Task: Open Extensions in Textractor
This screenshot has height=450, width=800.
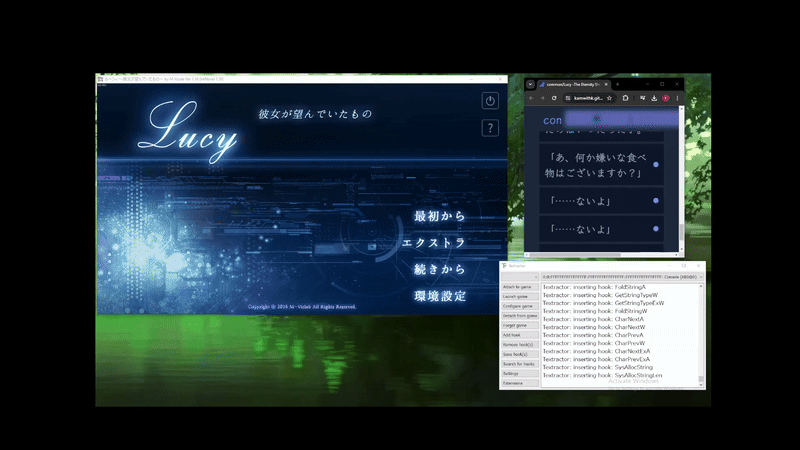Action: [519, 383]
